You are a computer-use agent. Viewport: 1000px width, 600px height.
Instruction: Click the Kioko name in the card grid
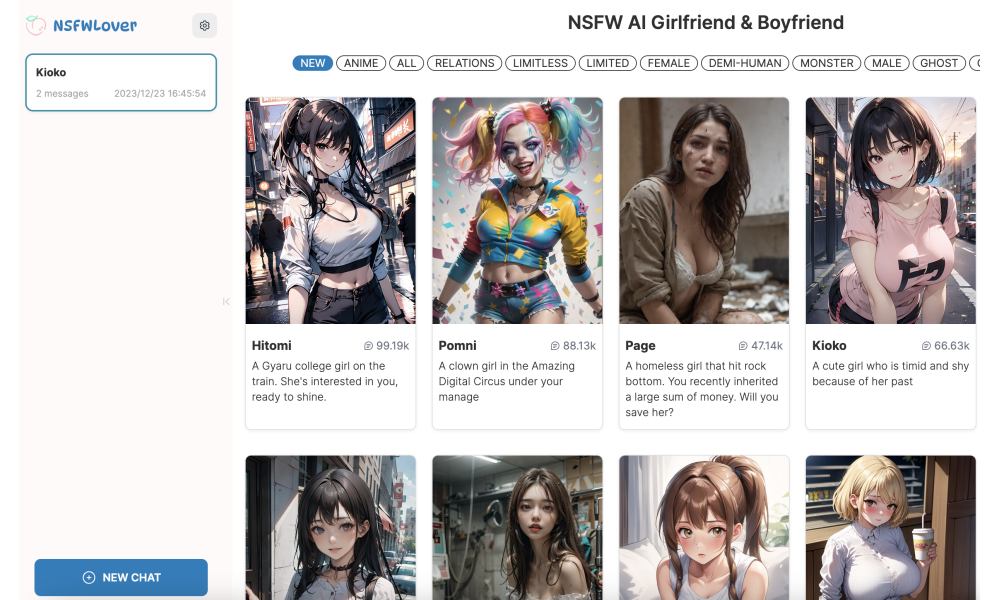829,346
